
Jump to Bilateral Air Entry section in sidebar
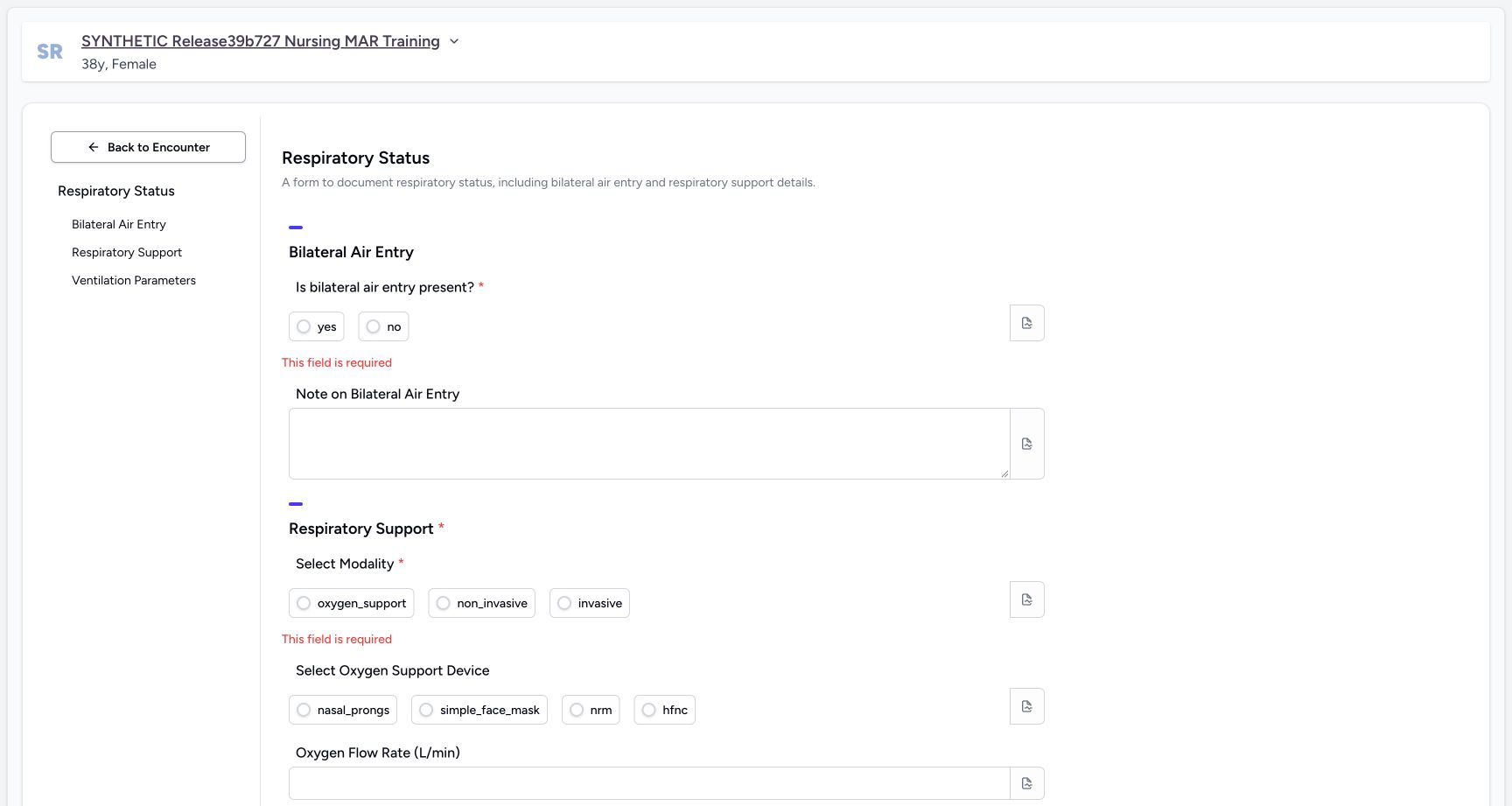119,224
